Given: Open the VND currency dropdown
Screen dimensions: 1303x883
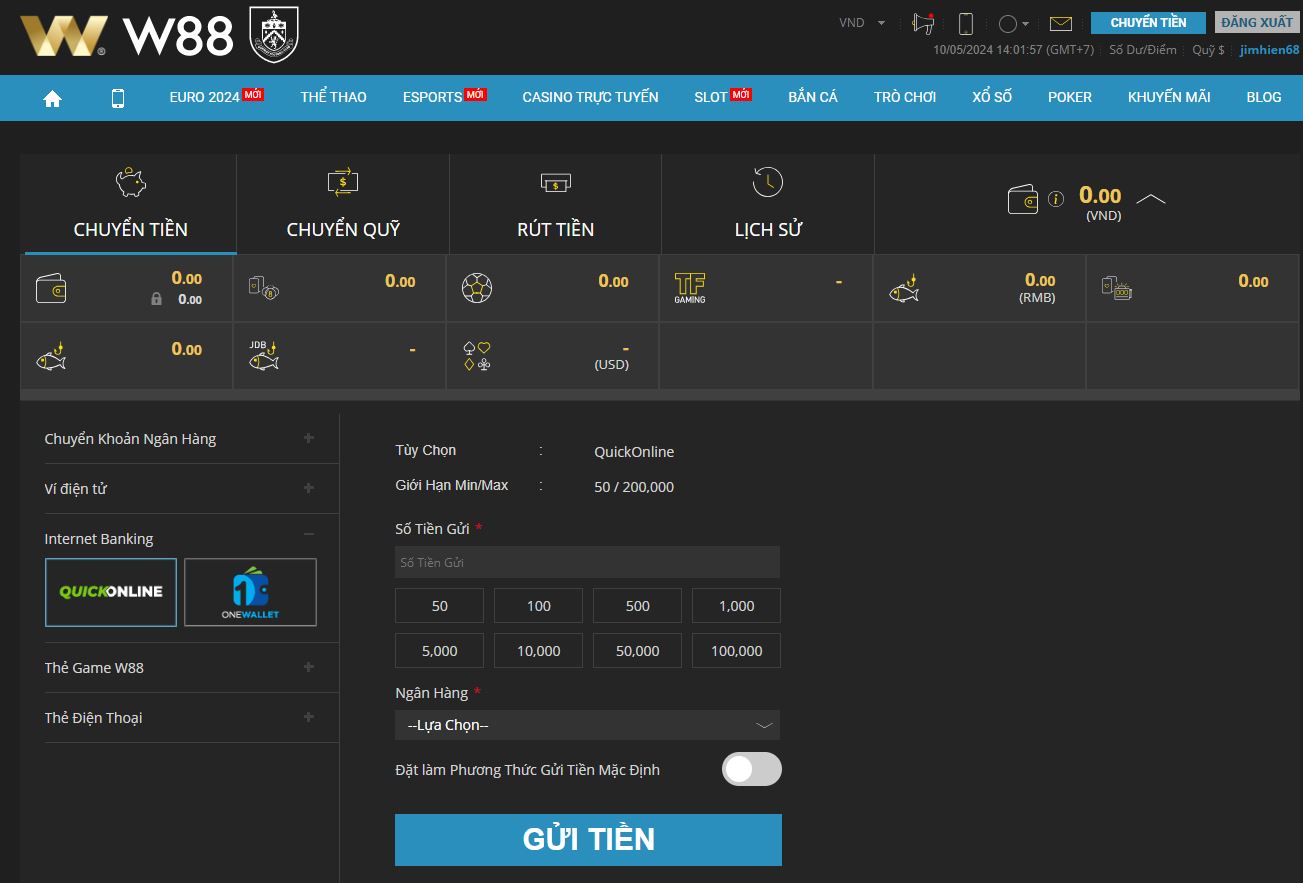Looking at the screenshot, I should [x=862, y=23].
